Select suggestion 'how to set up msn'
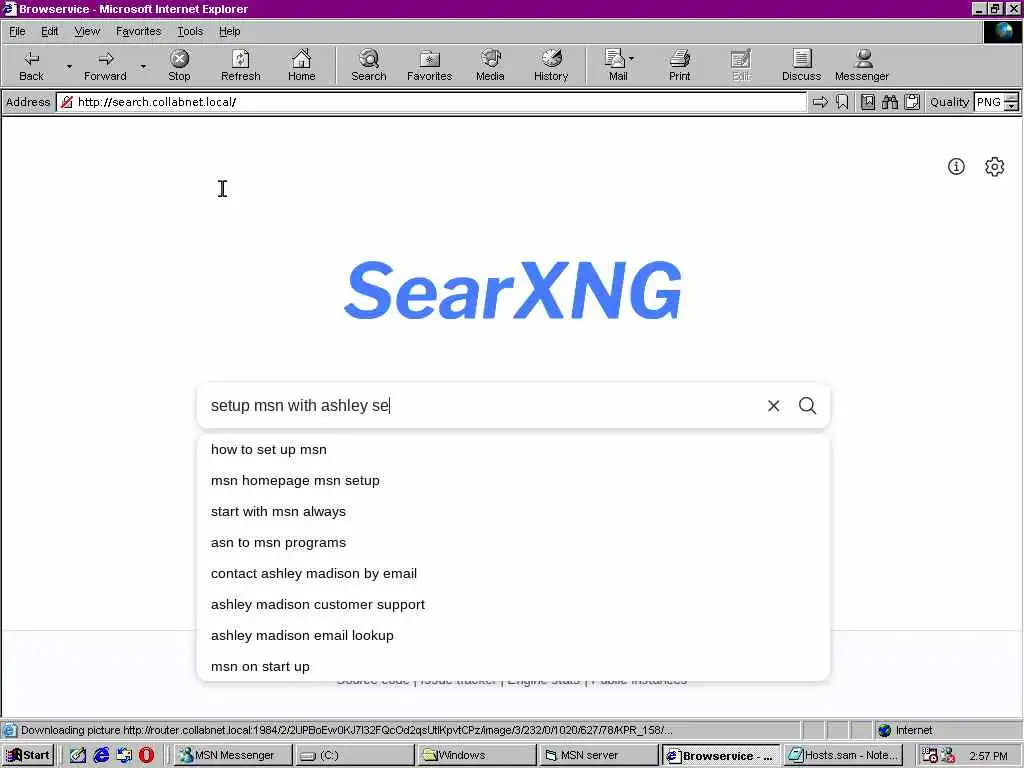This screenshot has height=768, width=1024. [x=513, y=449]
